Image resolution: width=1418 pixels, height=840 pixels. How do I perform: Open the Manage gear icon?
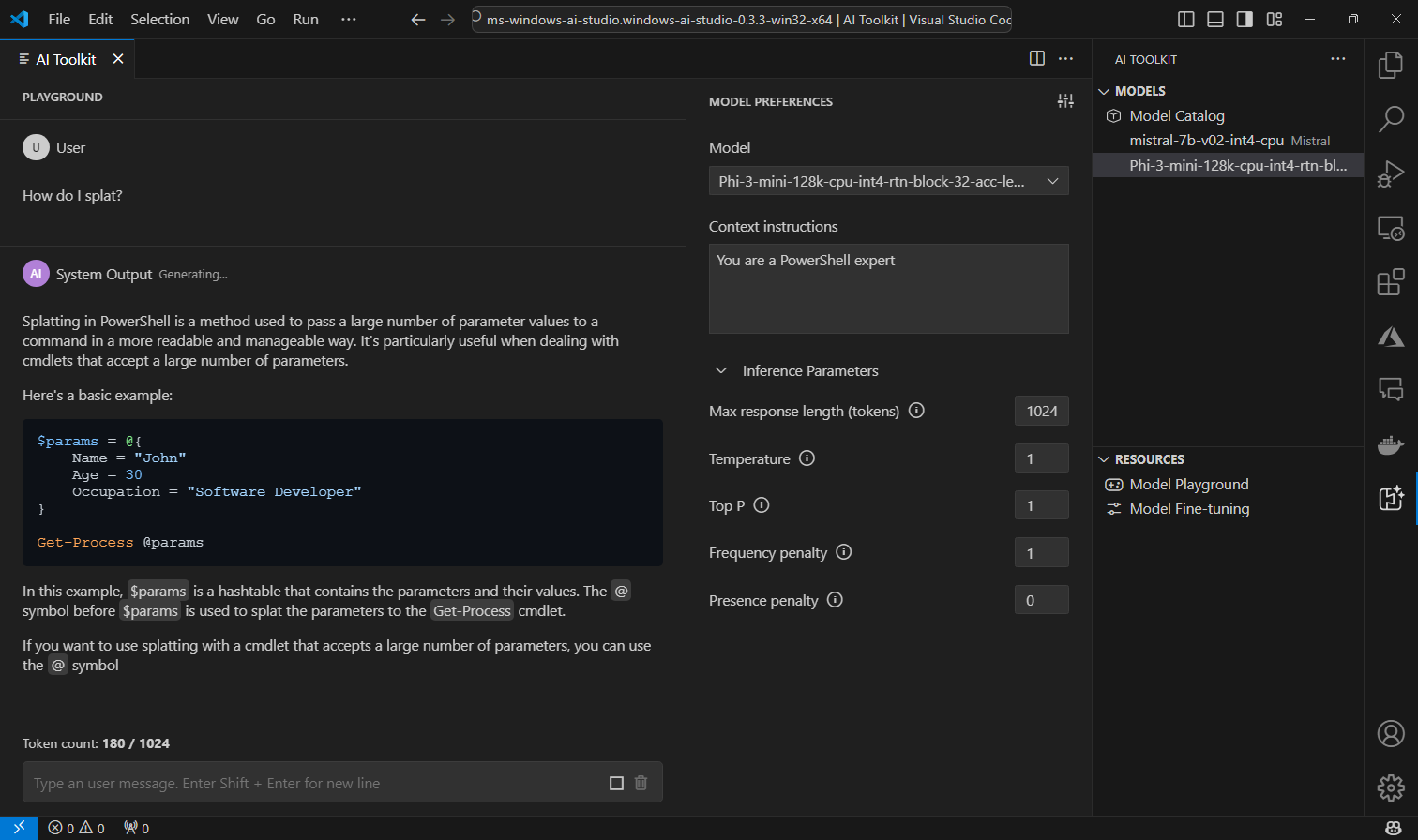click(x=1391, y=787)
